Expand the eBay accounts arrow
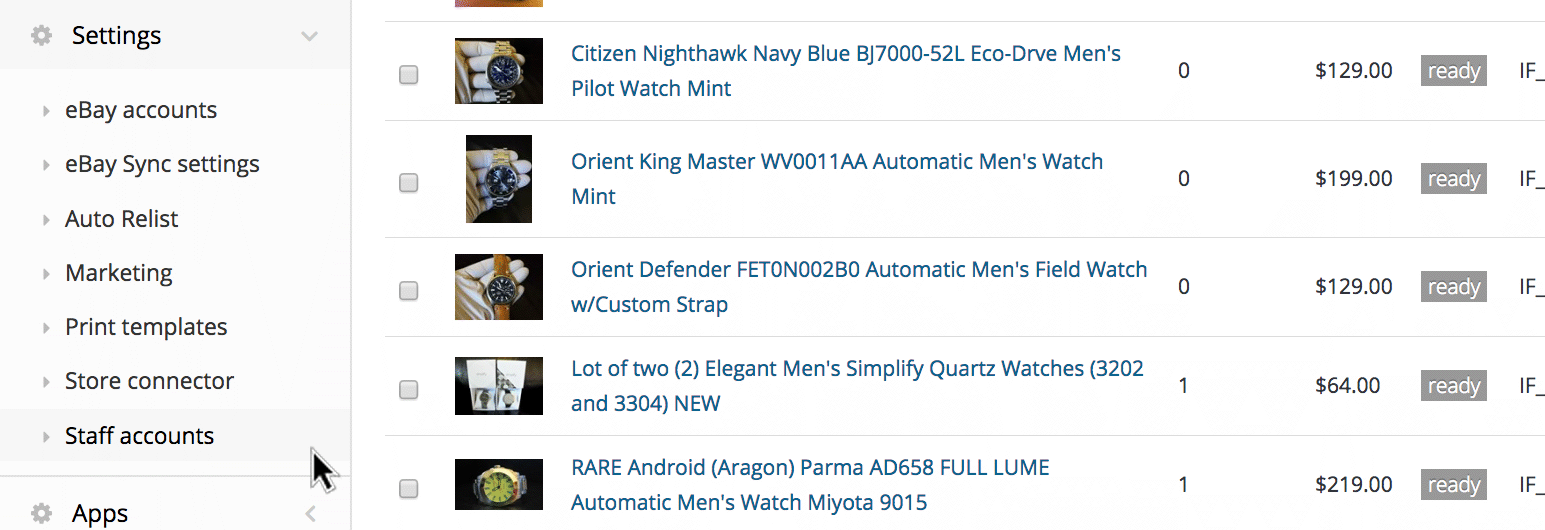The image size is (1545, 530). tap(46, 111)
